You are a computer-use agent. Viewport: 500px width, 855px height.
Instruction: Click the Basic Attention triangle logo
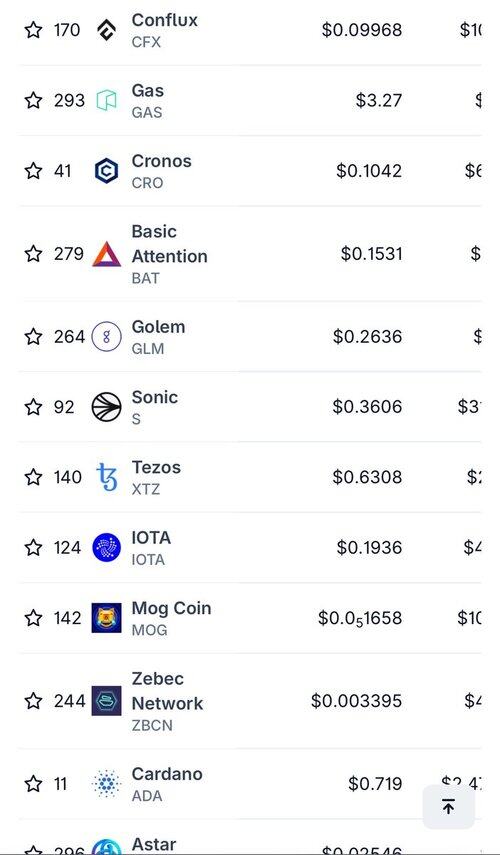pyautogui.click(x=106, y=254)
